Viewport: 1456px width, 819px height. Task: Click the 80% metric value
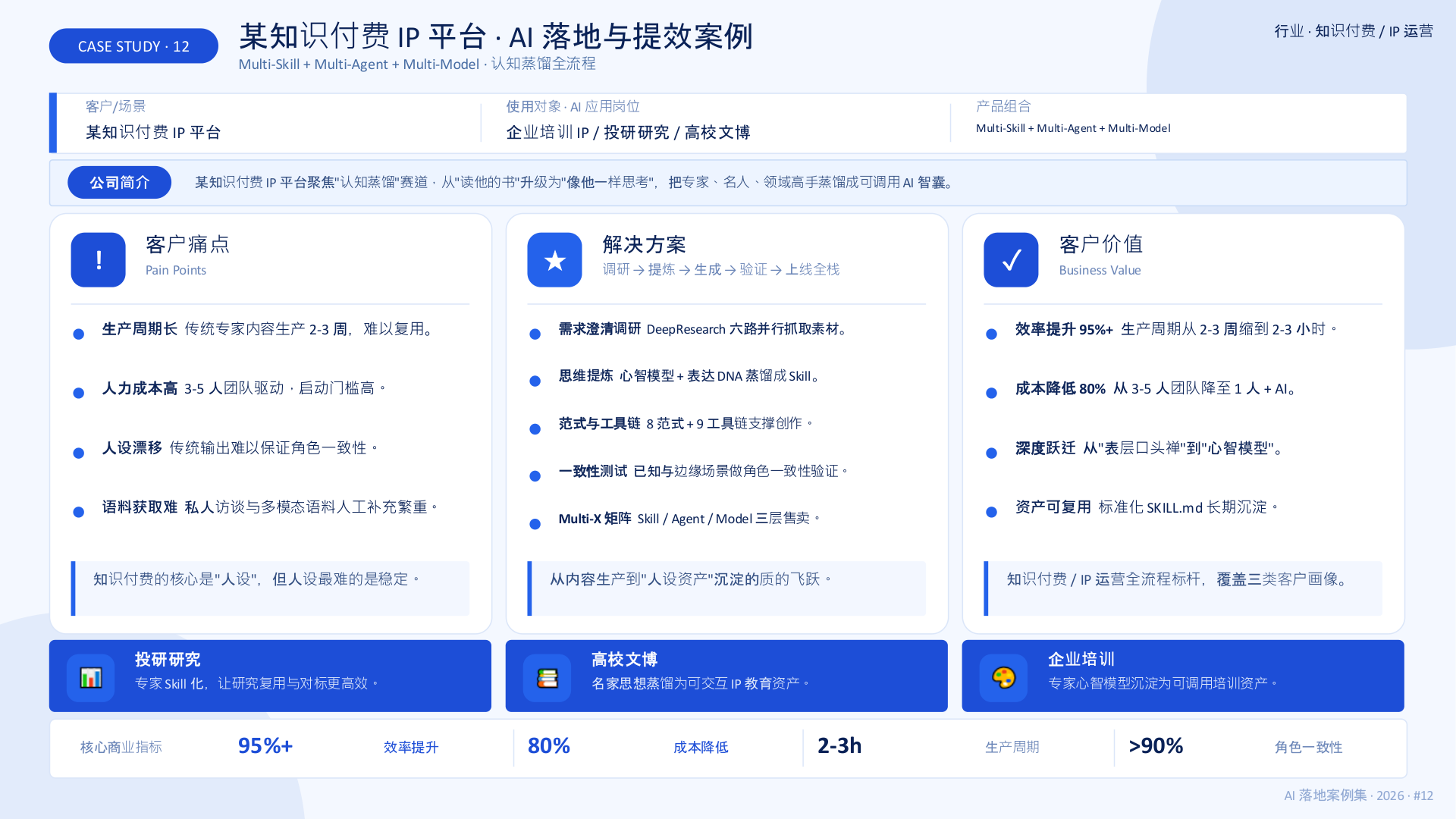pyautogui.click(x=549, y=746)
